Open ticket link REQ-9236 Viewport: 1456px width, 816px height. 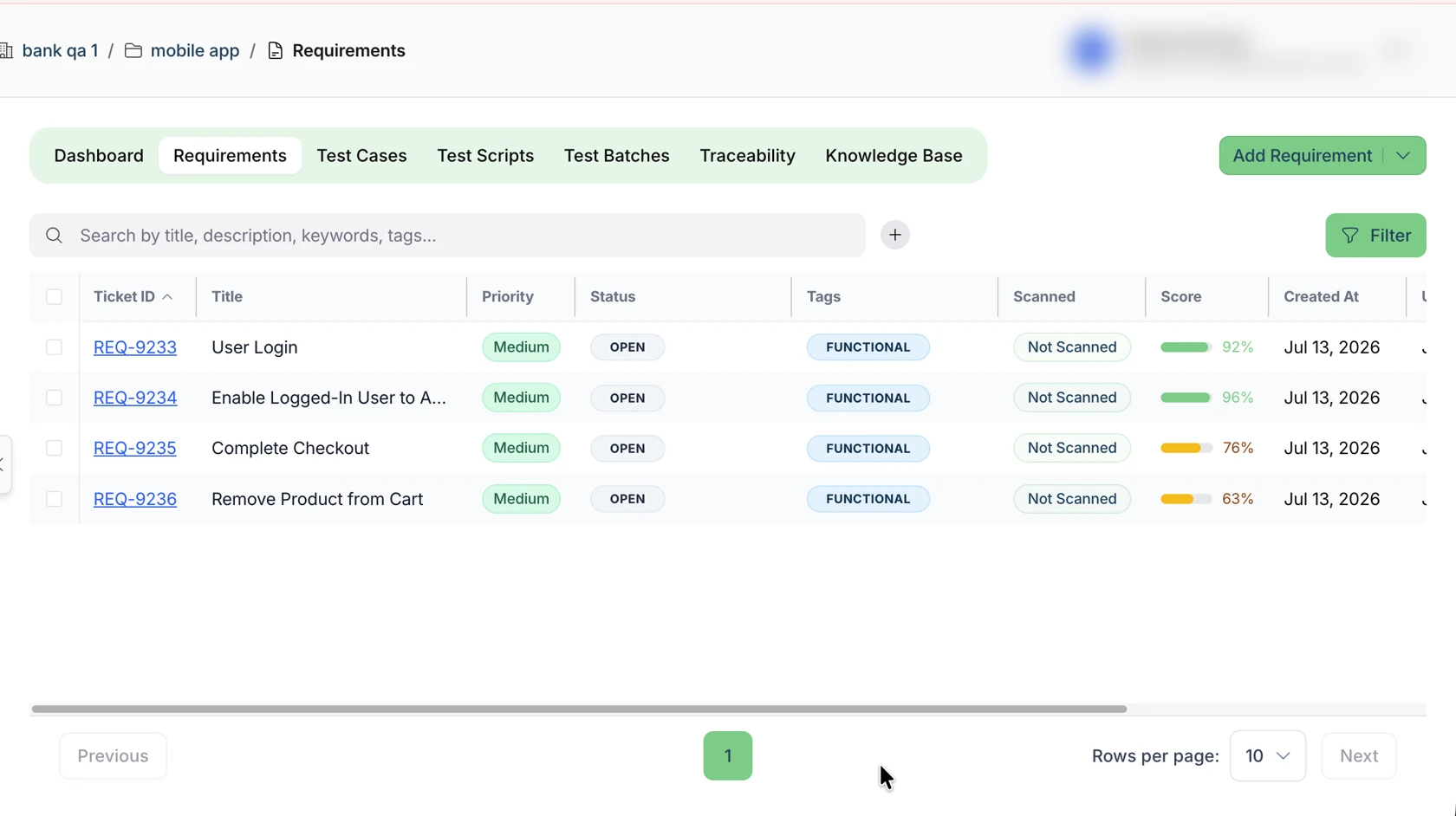point(135,499)
